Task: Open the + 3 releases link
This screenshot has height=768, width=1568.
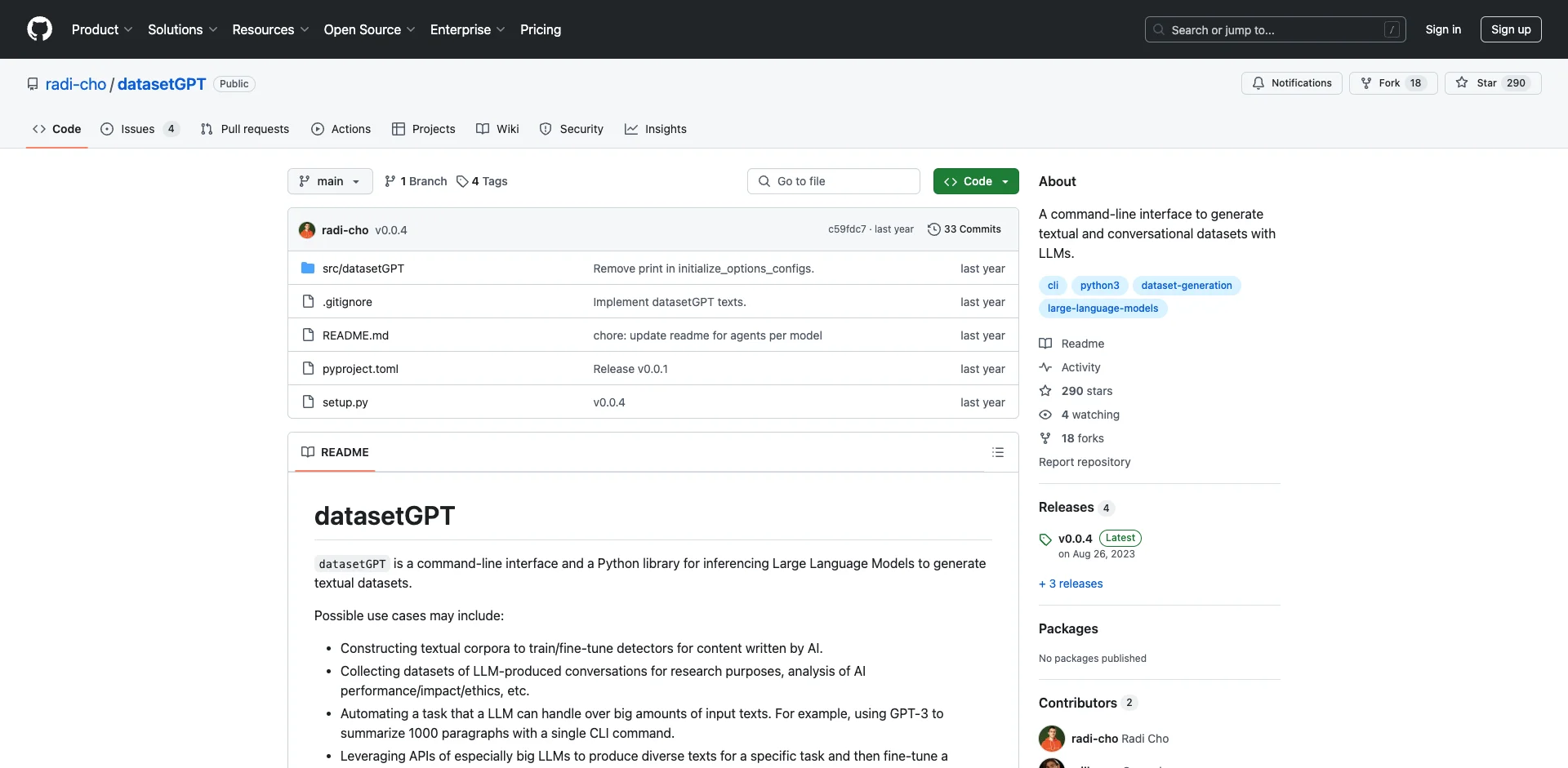Action: (1071, 584)
